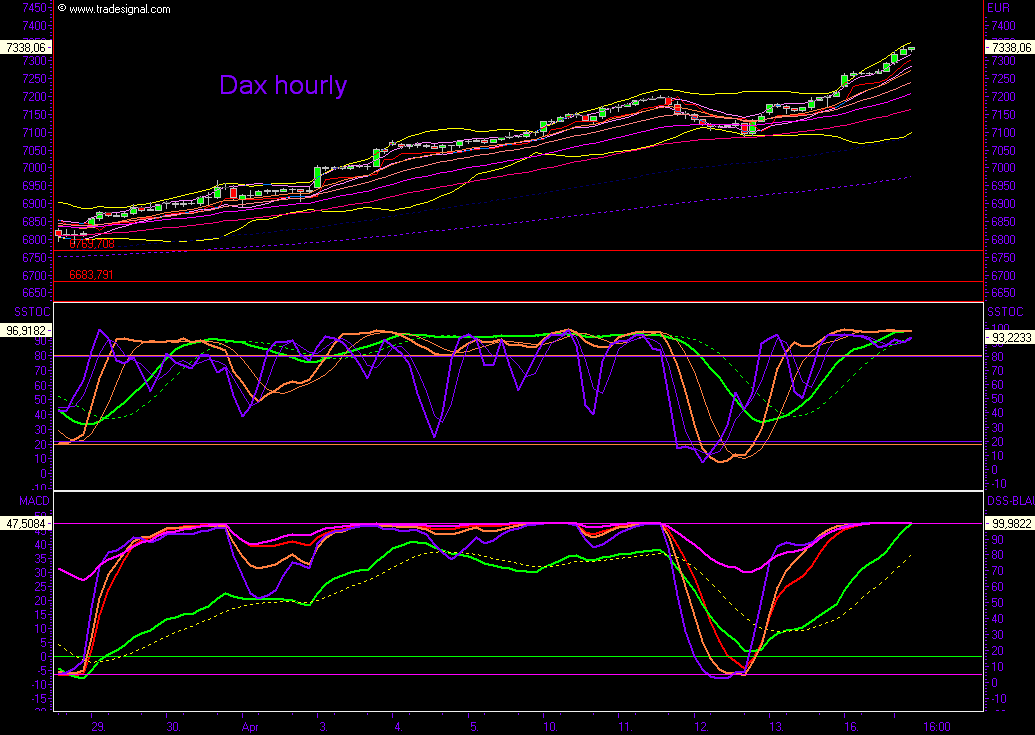
Task: Select the SSTOC label on the left side
Action: pos(33,312)
